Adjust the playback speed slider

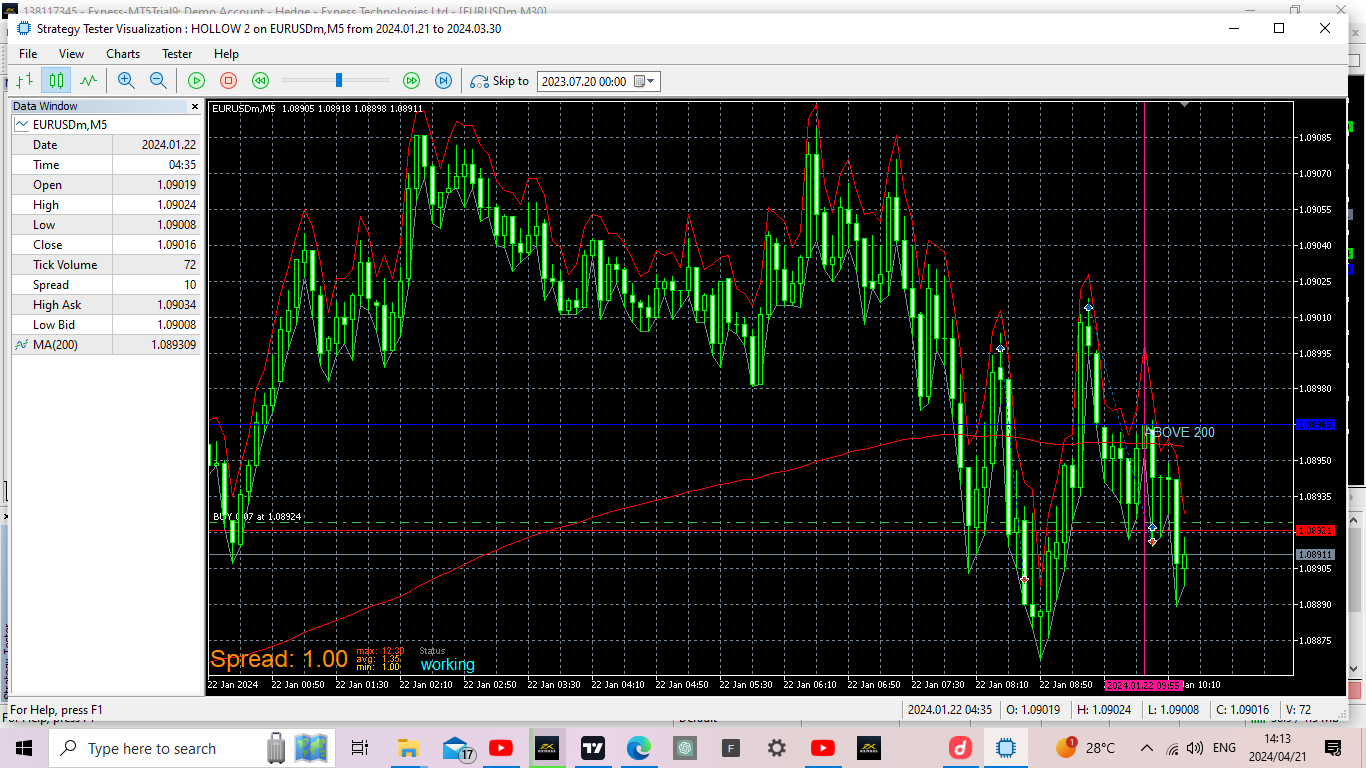pos(339,80)
